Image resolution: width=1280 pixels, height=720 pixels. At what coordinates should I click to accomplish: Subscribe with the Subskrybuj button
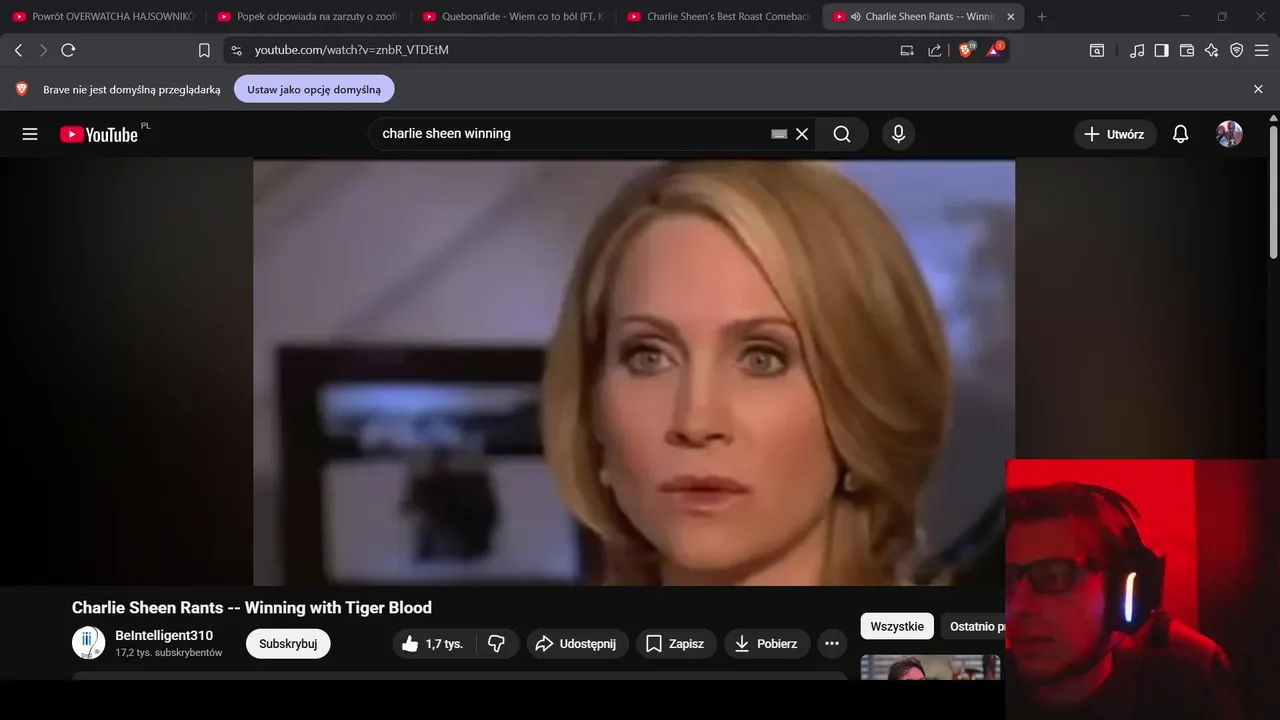tap(288, 644)
